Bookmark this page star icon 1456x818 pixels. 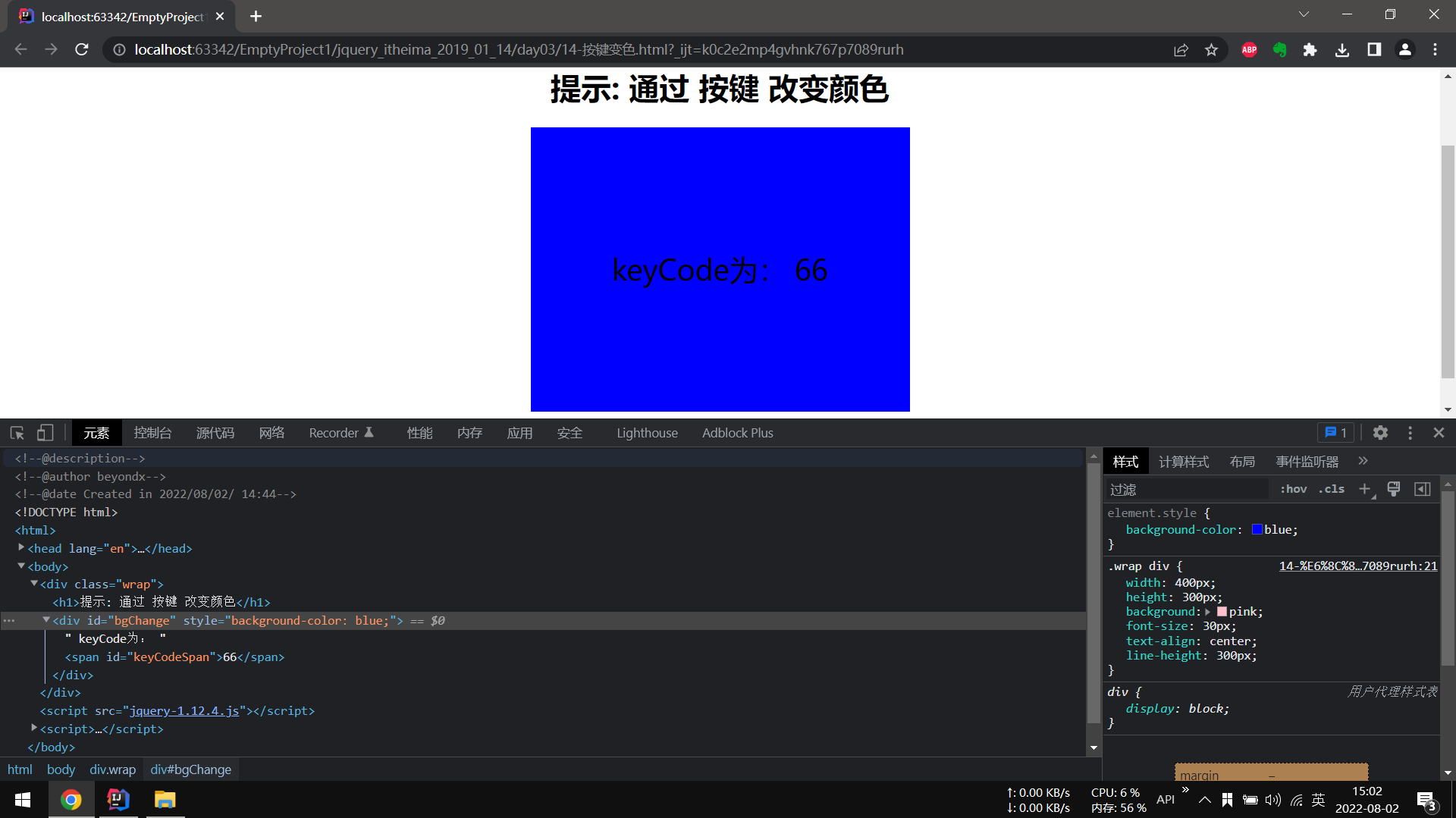pos(1211,49)
